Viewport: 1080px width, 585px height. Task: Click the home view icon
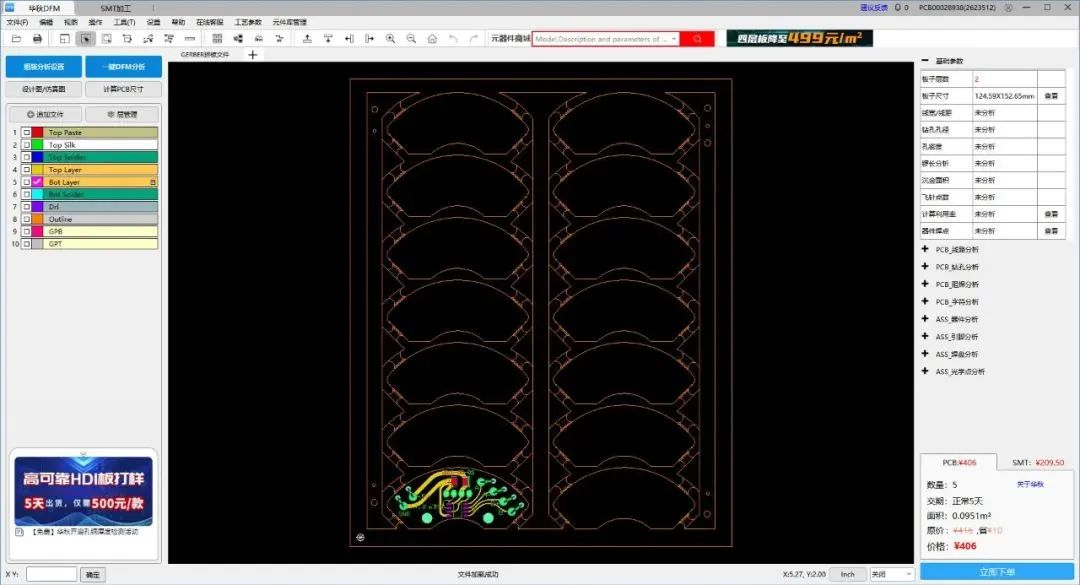click(432, 39)
